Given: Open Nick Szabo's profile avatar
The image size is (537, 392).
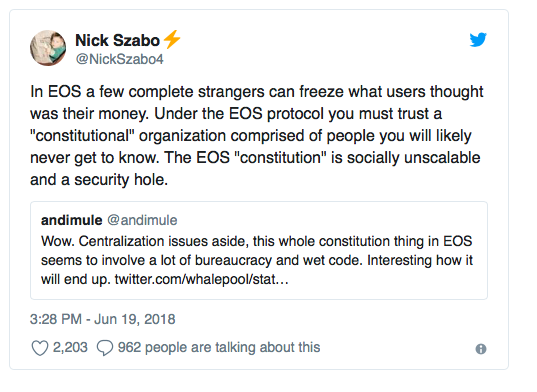Looking at the screenshot, I should pyautogui.click(x=48, y=48).
